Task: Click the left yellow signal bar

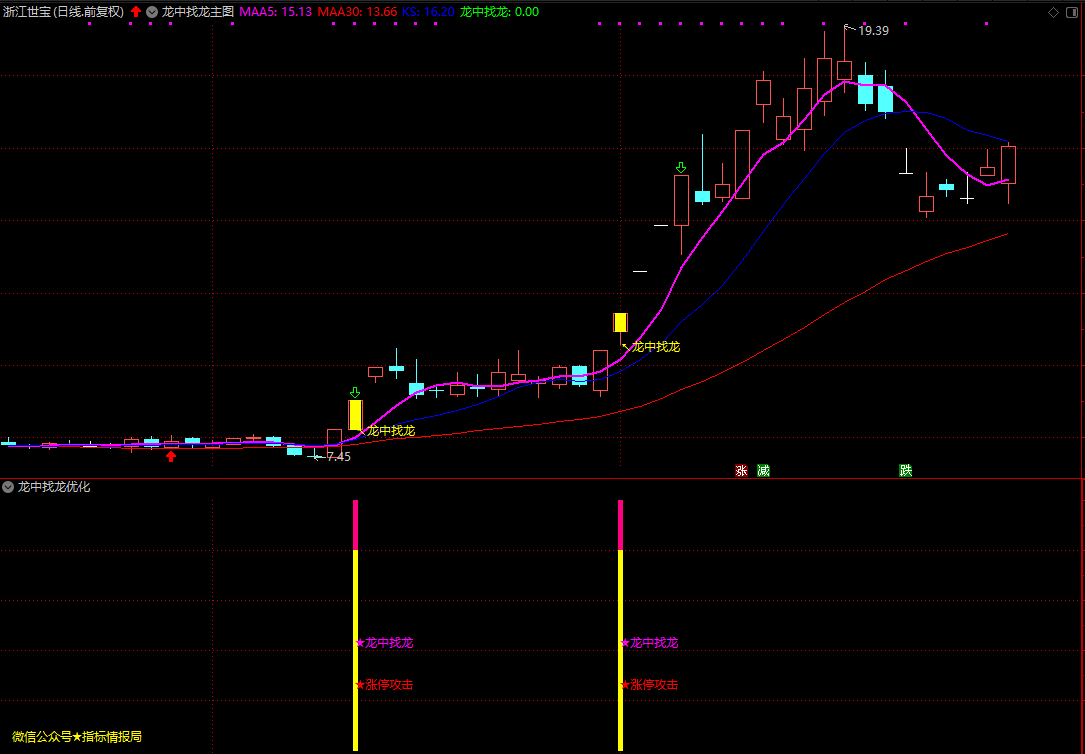Action: tap(356, 650)
